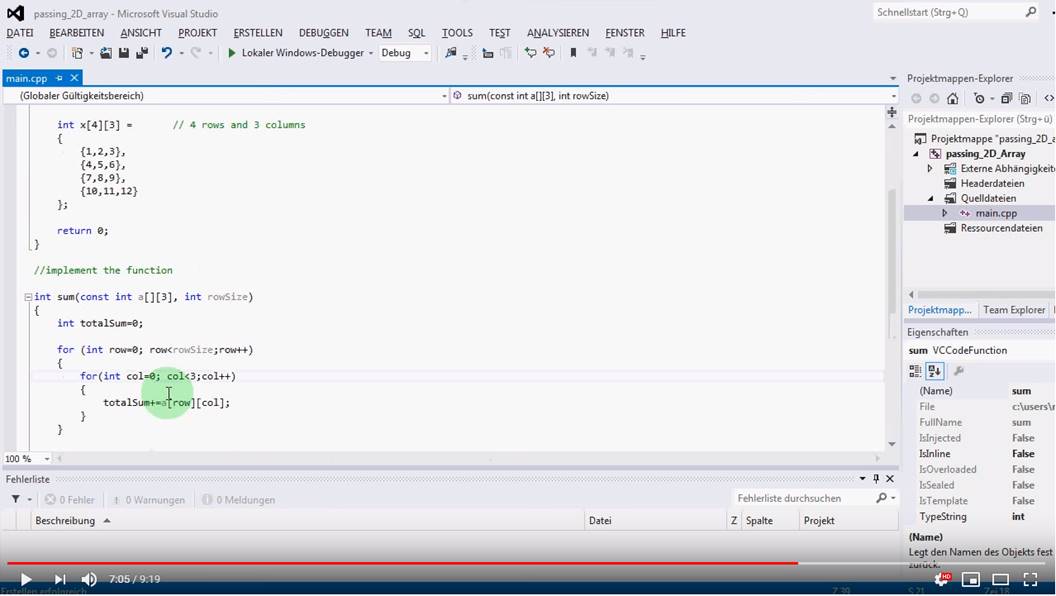Unpin the Fehlerliste panel via its pin icon
Image resolution: width=1056 pixels, height=596 pixels.
(x=875, y=479)
